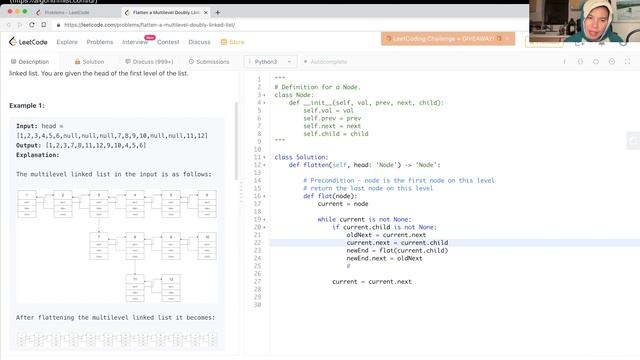The height and width of the screenshot is (360, 640).
Task: Open Problems in the top navigation
Action: coord(100,42)
